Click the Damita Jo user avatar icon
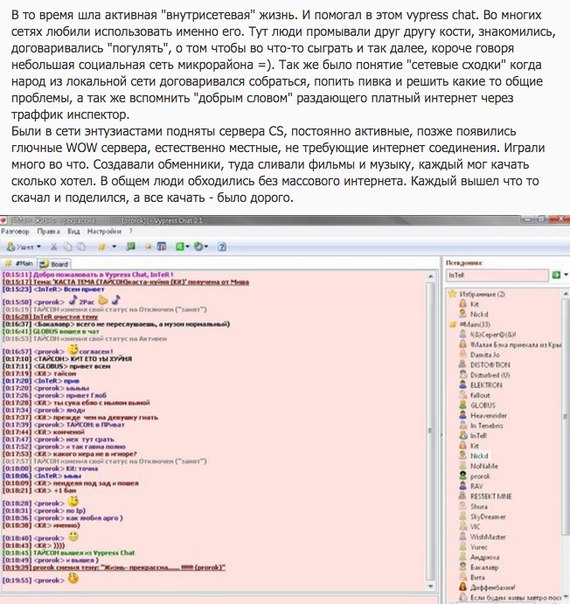 [463, 354]
